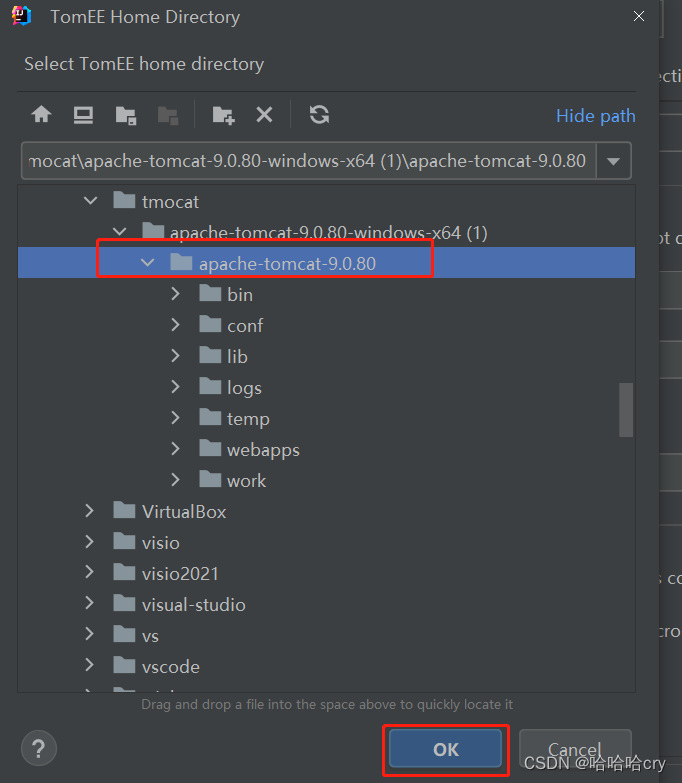Open the path history dropdown arrow
The width and height of the screenshot is (682, 783).
614,161
